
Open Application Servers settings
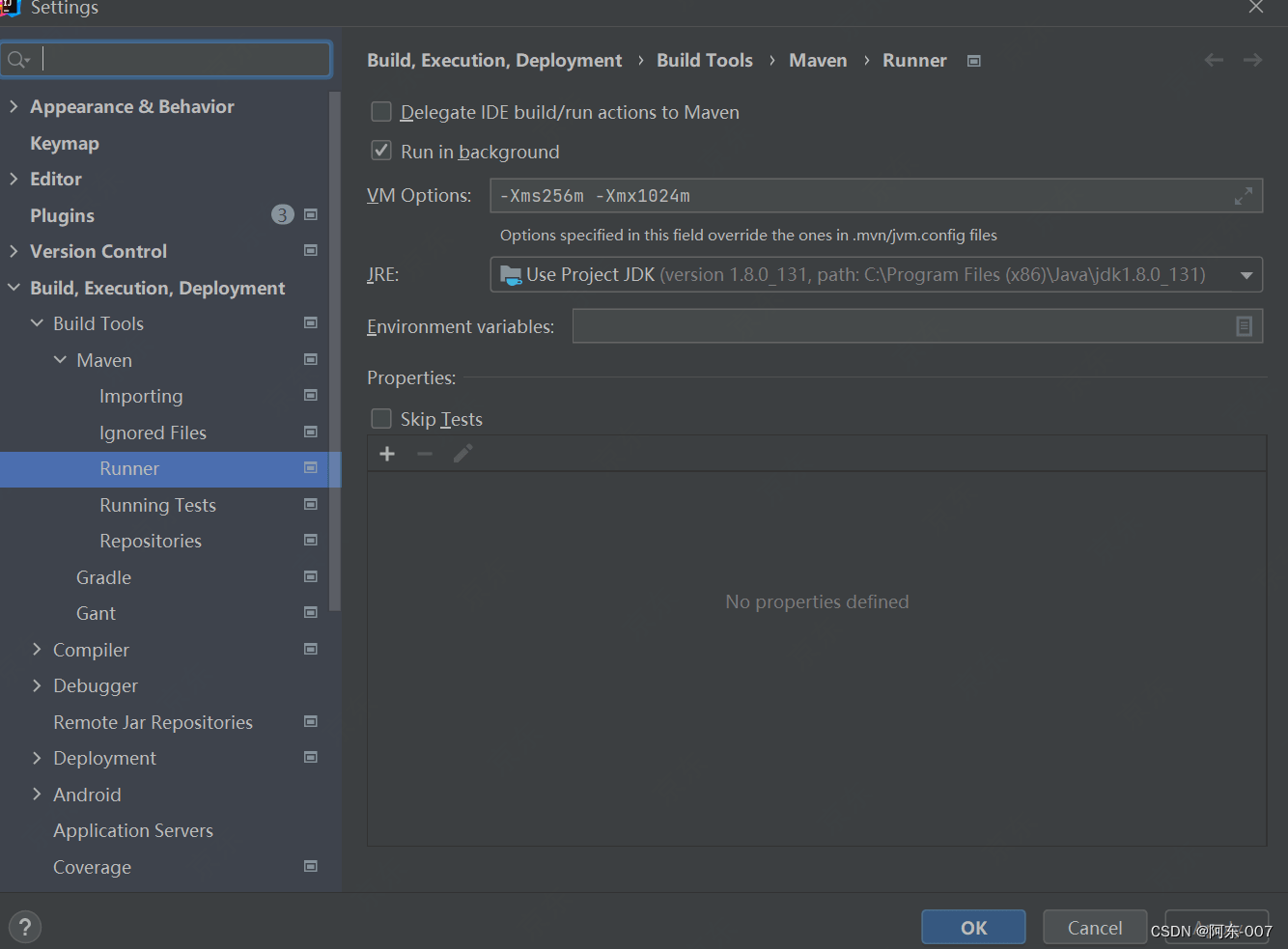[133, 830]
